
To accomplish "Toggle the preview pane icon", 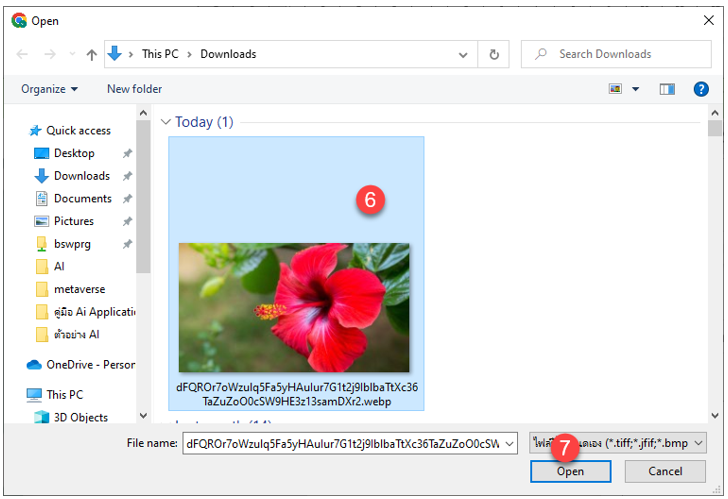I will pyautogui.click(x=667, y=89).
